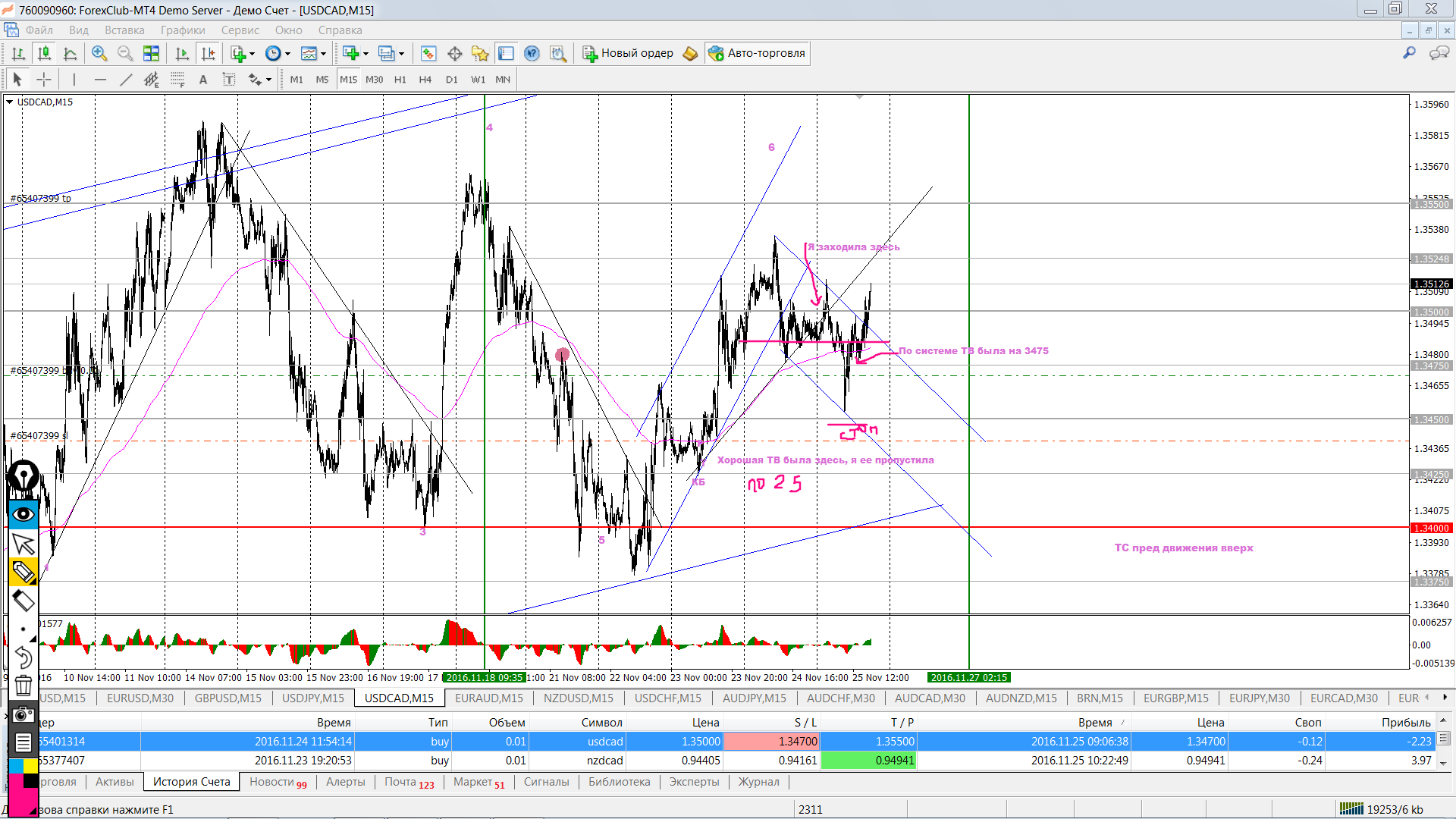Toggle Авто-торговля auto trading button
Image resolution: width=1456 pixels, height=819 pixels.
coord(757,53)
